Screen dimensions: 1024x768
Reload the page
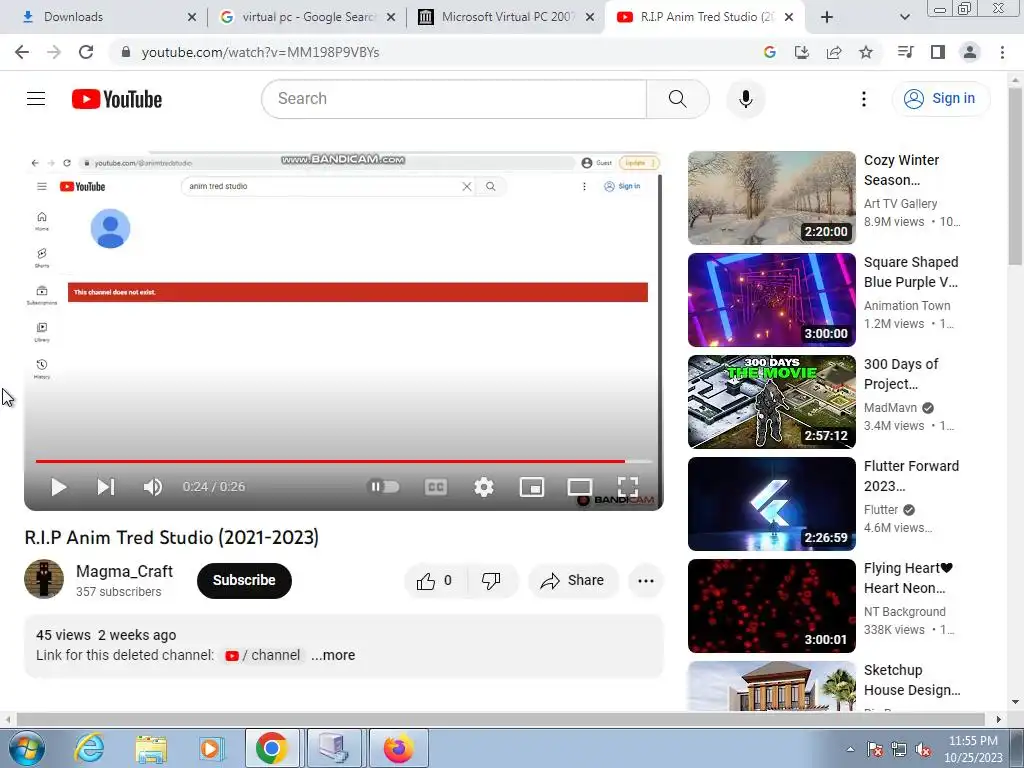[86, 52]
